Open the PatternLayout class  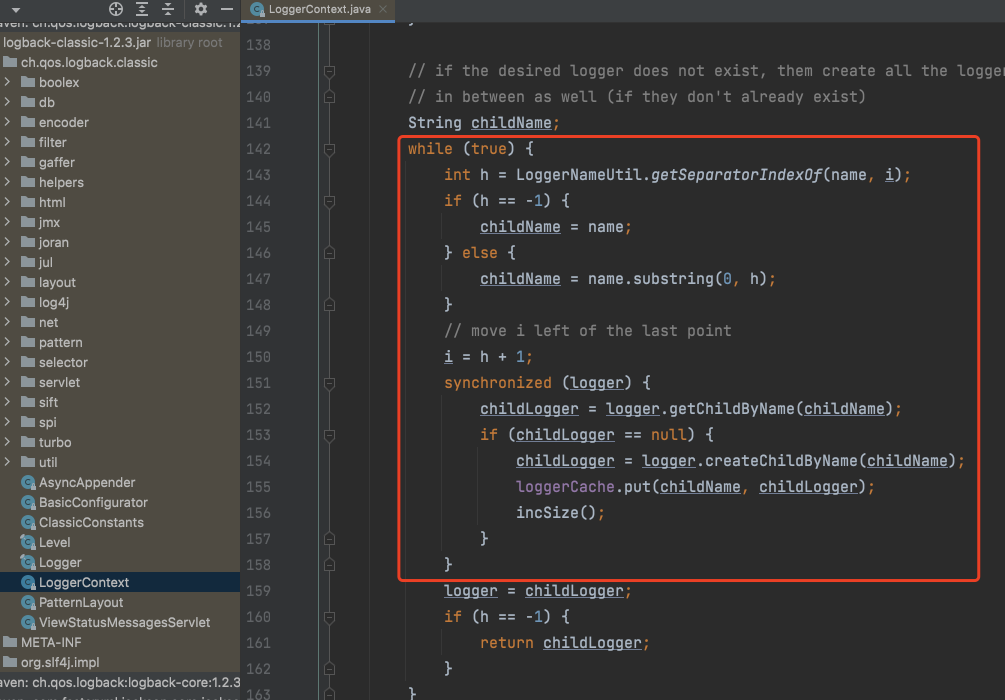(81, 602)
